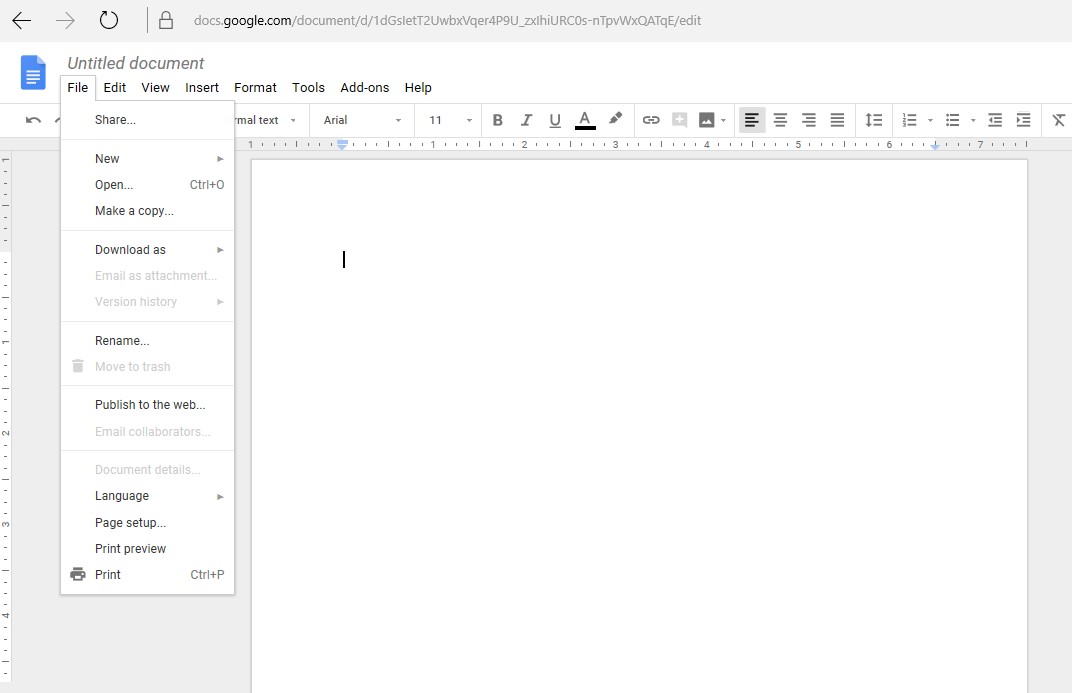Click the Insert link icon
This screenshot has height=693, width=1072.
pos(651,120)
